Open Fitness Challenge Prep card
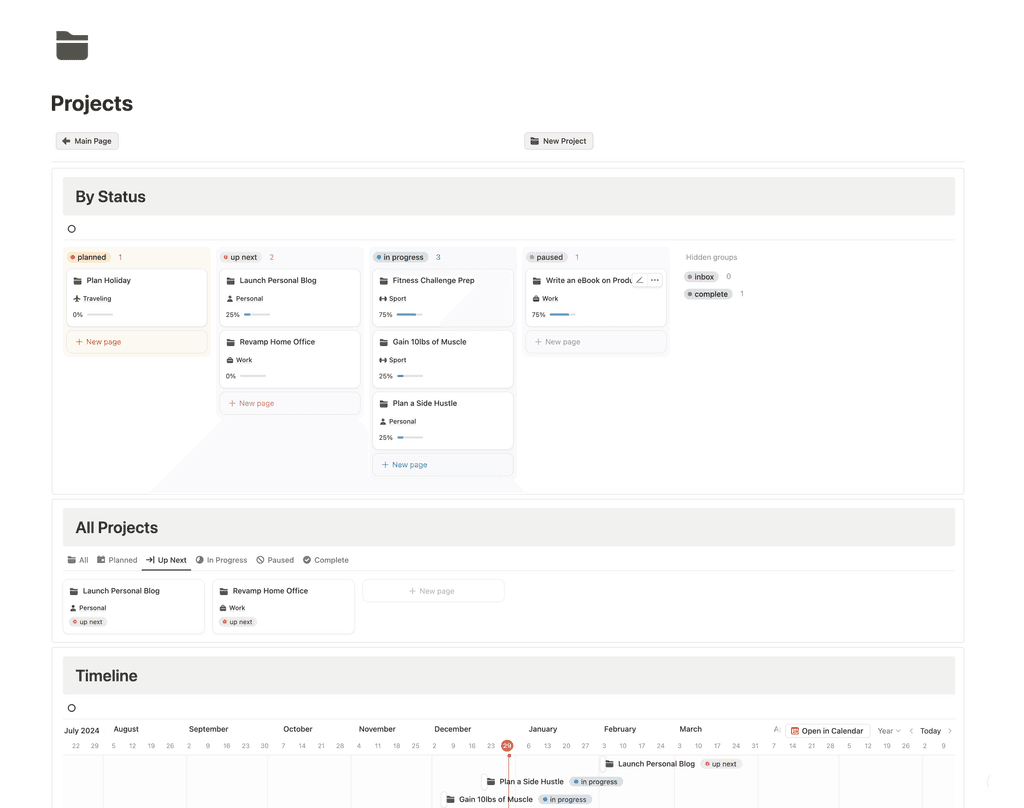1024x808 pixels. coord(443,297)
